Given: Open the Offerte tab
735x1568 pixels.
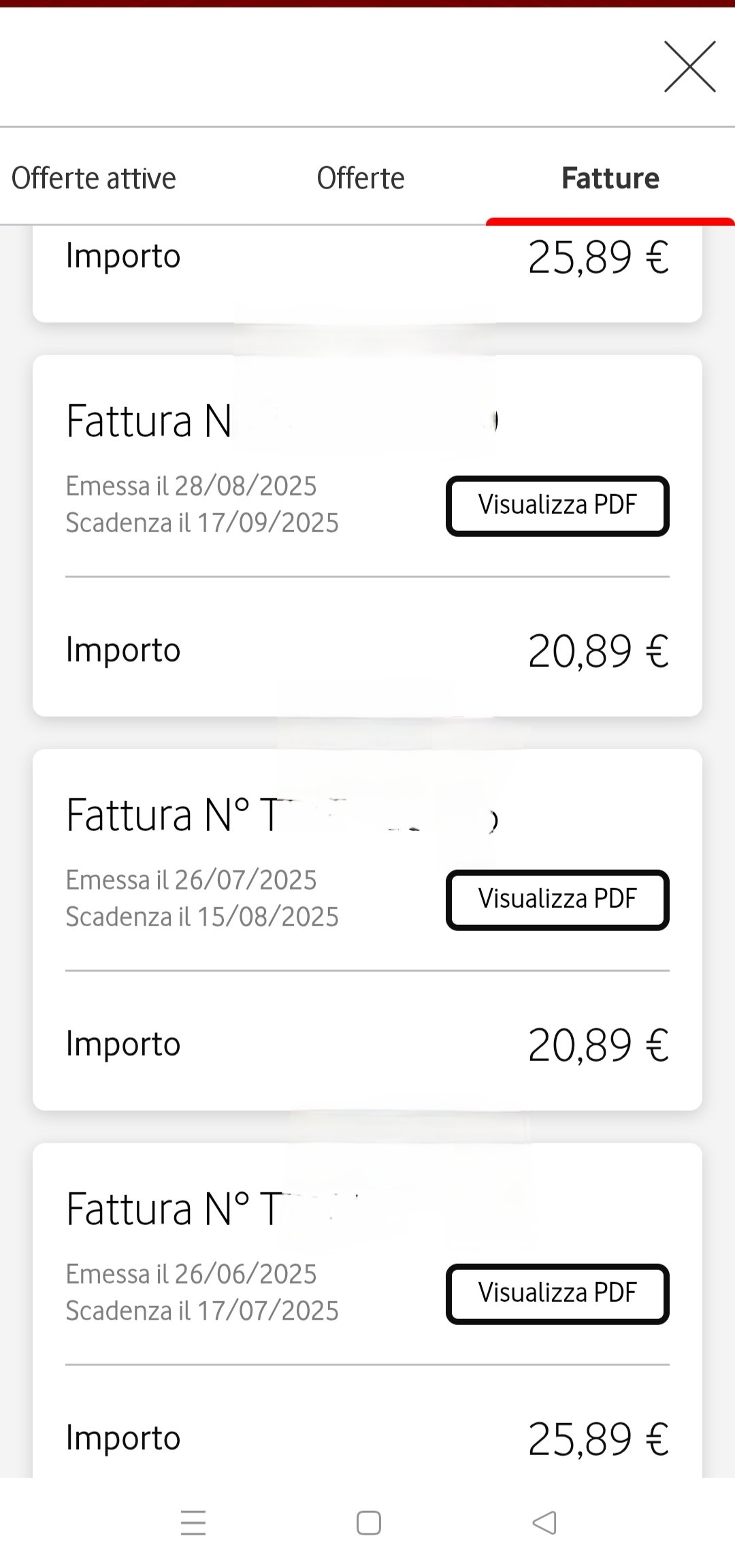Looking at the screenshot, I should click(x=361, y=178).
